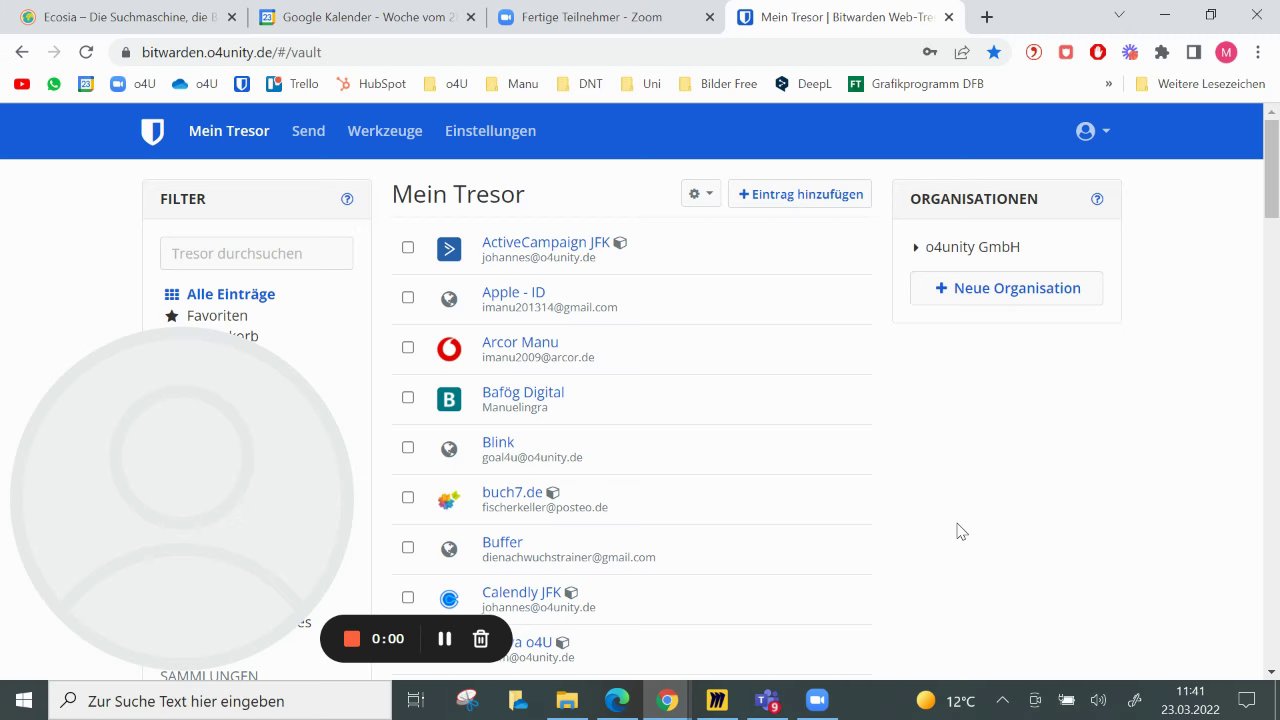Open File Explorer from the taskbar
The width and height of the screenshot is (1280, 720).
pyautogui.click(x=567, y=700)
